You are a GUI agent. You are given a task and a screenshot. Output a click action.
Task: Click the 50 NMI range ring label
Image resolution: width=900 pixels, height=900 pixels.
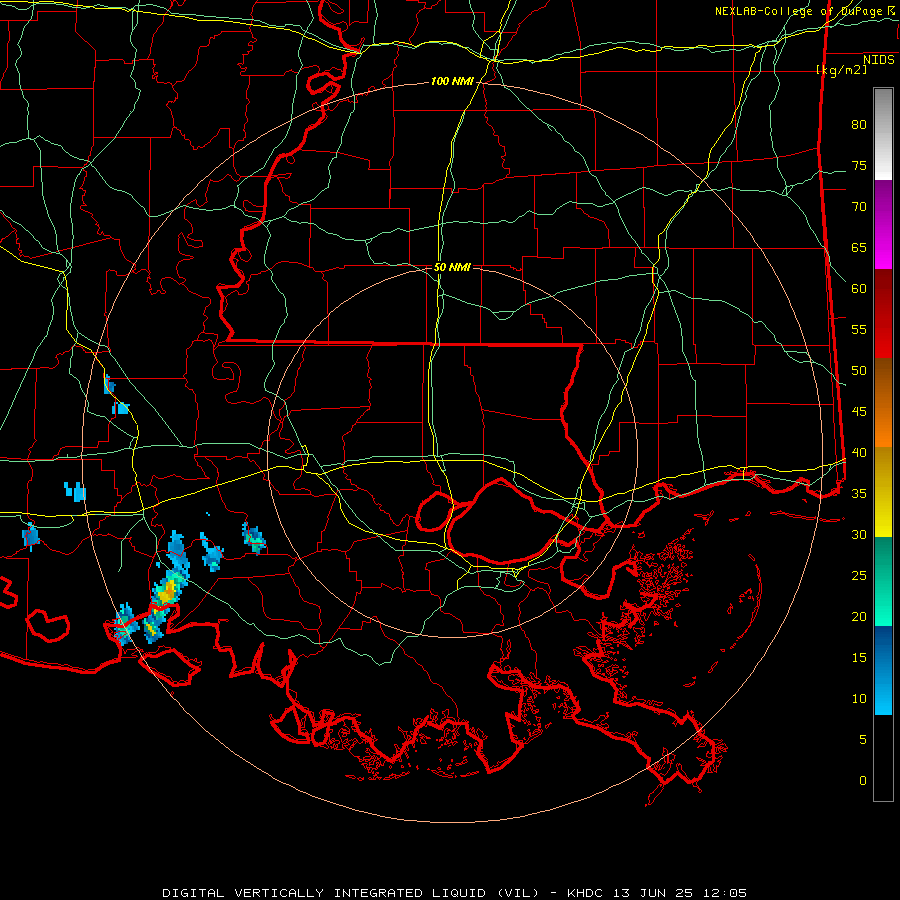coord(452,267)
